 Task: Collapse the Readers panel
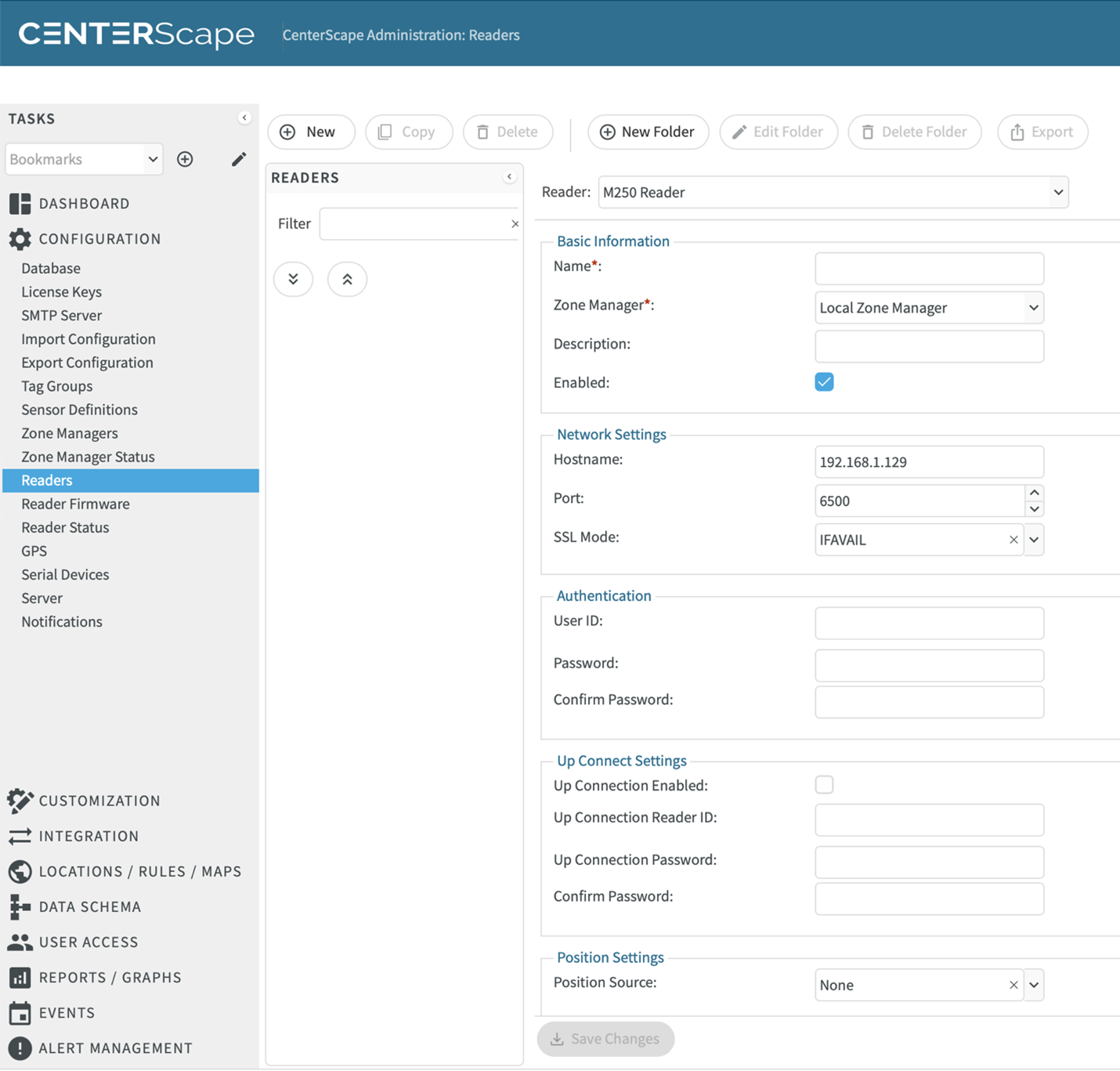509,177
